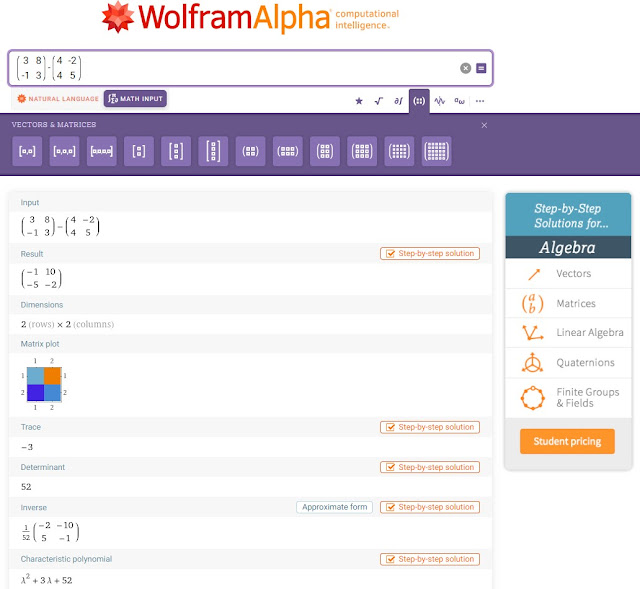
Task: Insert a 3-element column vector template
Action: click(176, 151)
